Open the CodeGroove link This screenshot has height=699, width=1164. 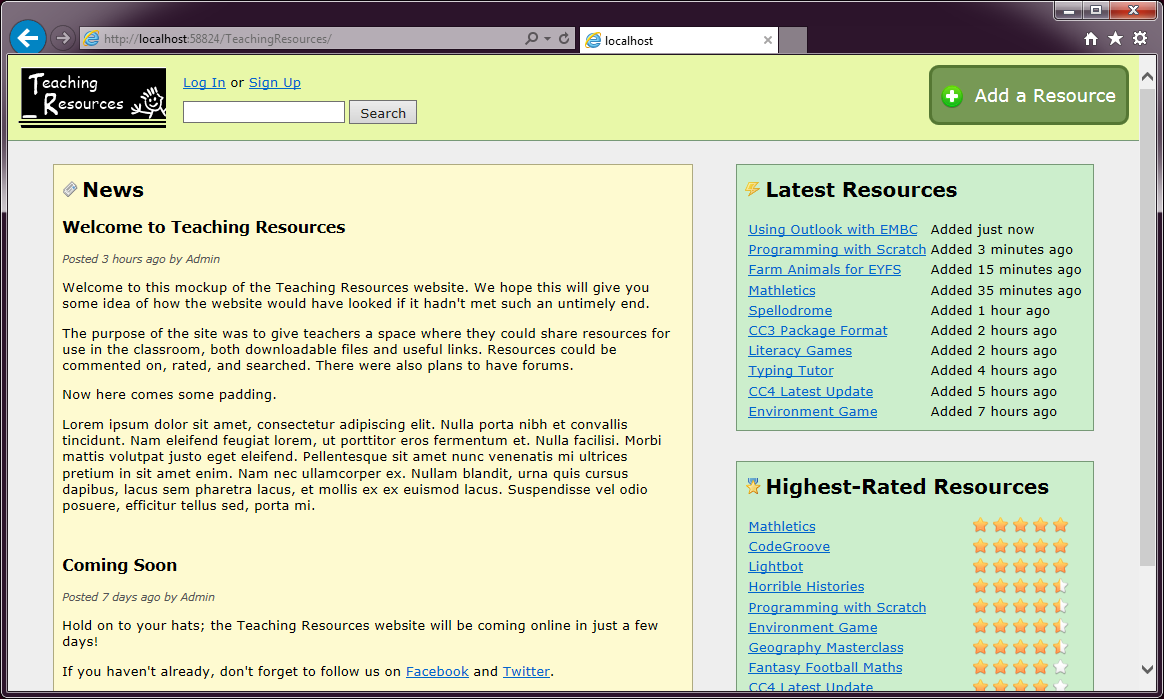789,546
